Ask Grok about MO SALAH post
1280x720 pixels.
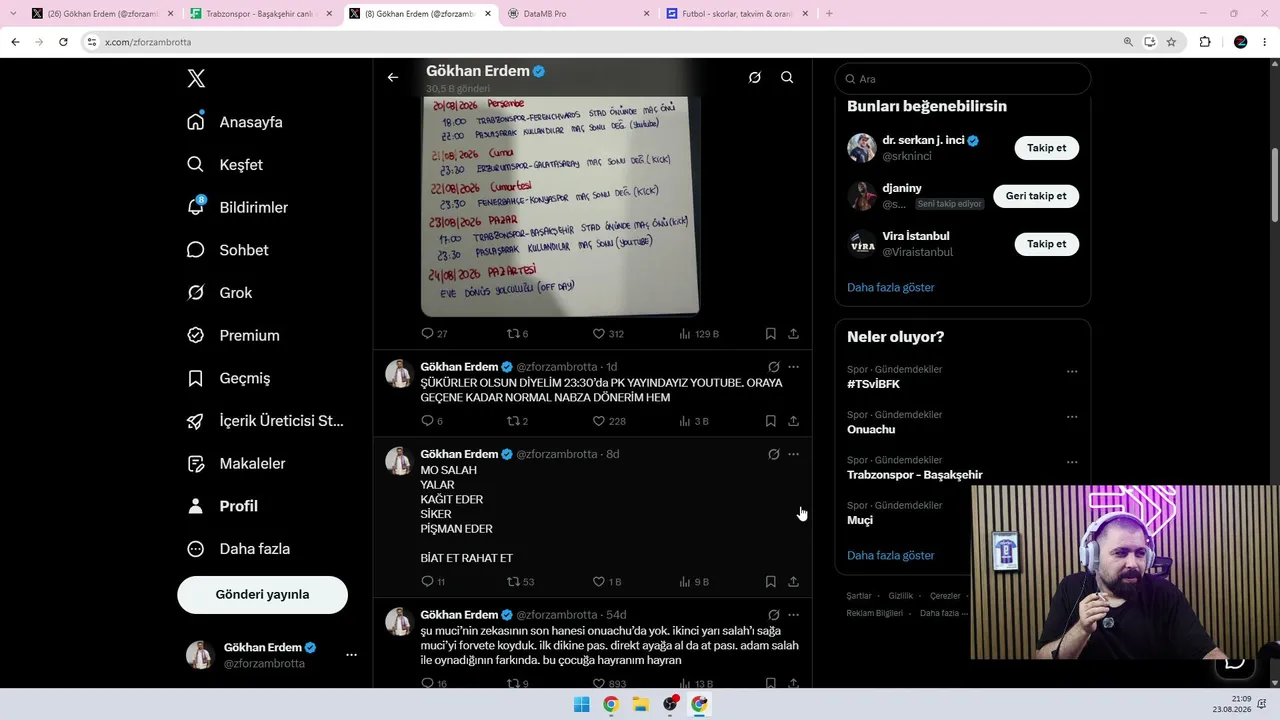[x=774, y=454]
